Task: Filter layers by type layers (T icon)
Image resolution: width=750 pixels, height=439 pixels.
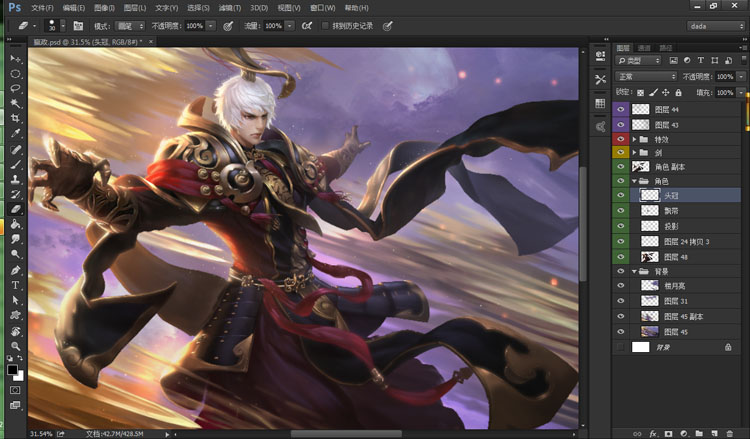Action: 701,60
